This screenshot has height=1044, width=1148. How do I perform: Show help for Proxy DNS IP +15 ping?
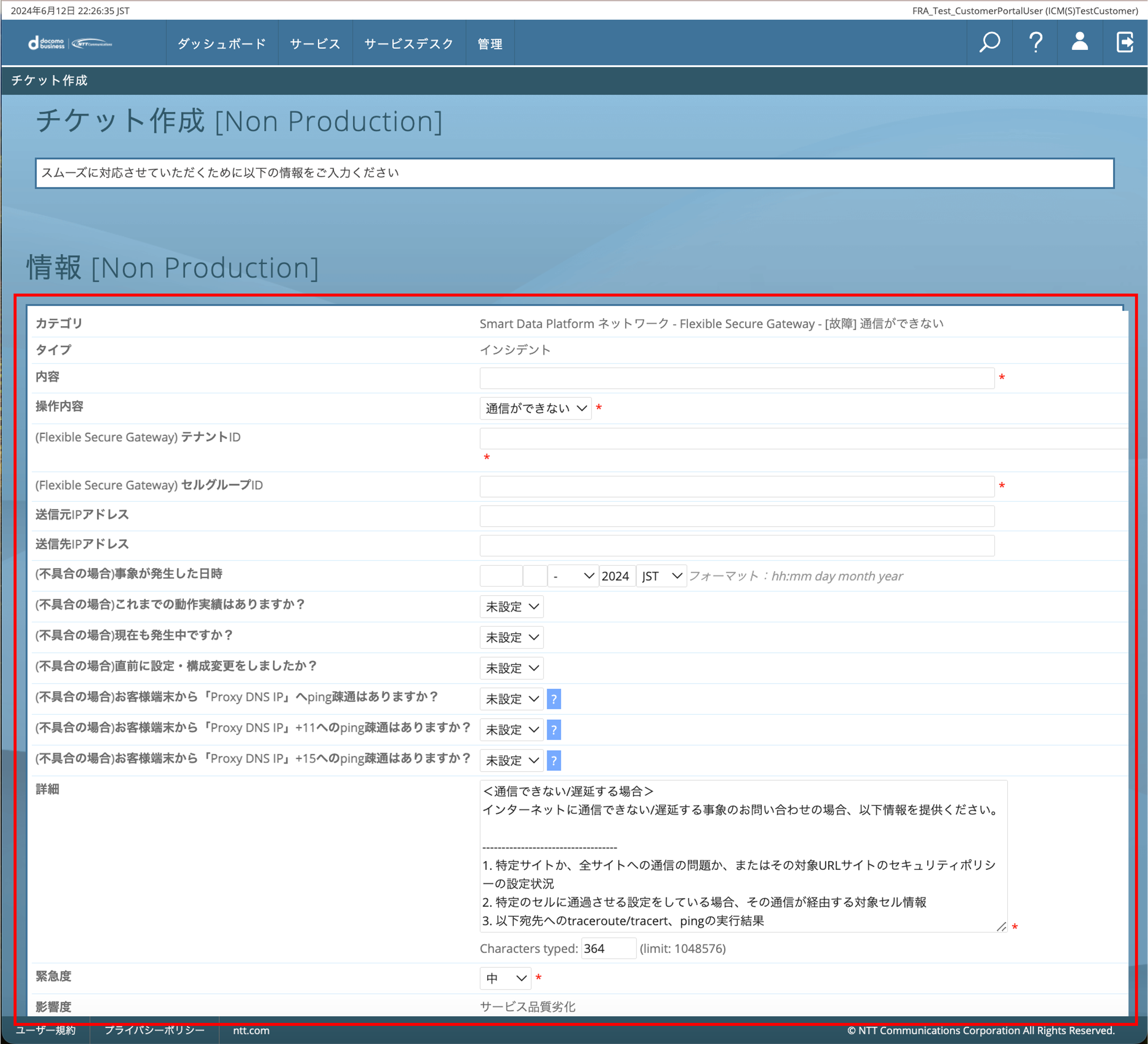(x=553, y=761)
